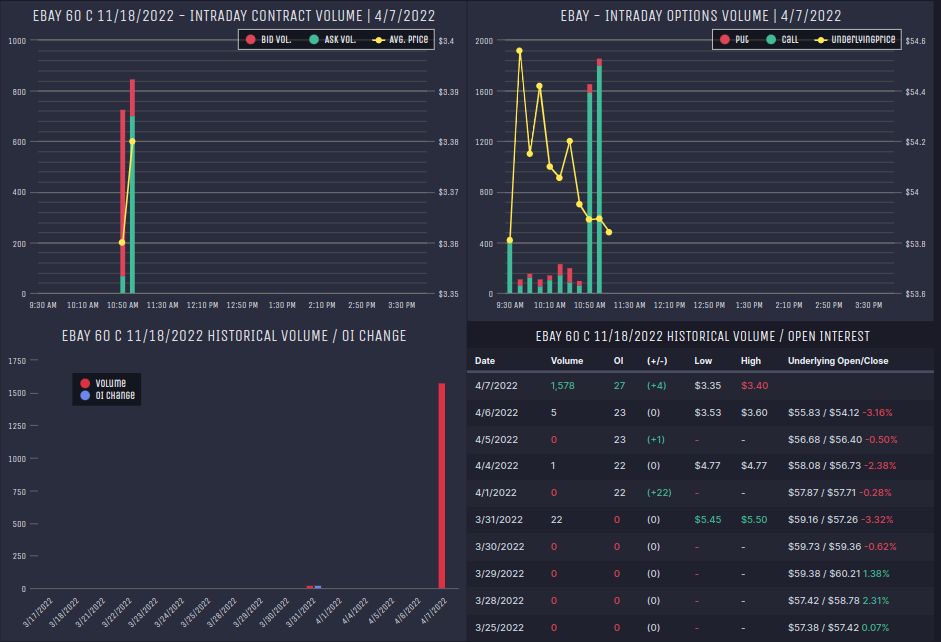Click the 0.07% change value
This screenshot has width=941, height=642.
[876, 628]
